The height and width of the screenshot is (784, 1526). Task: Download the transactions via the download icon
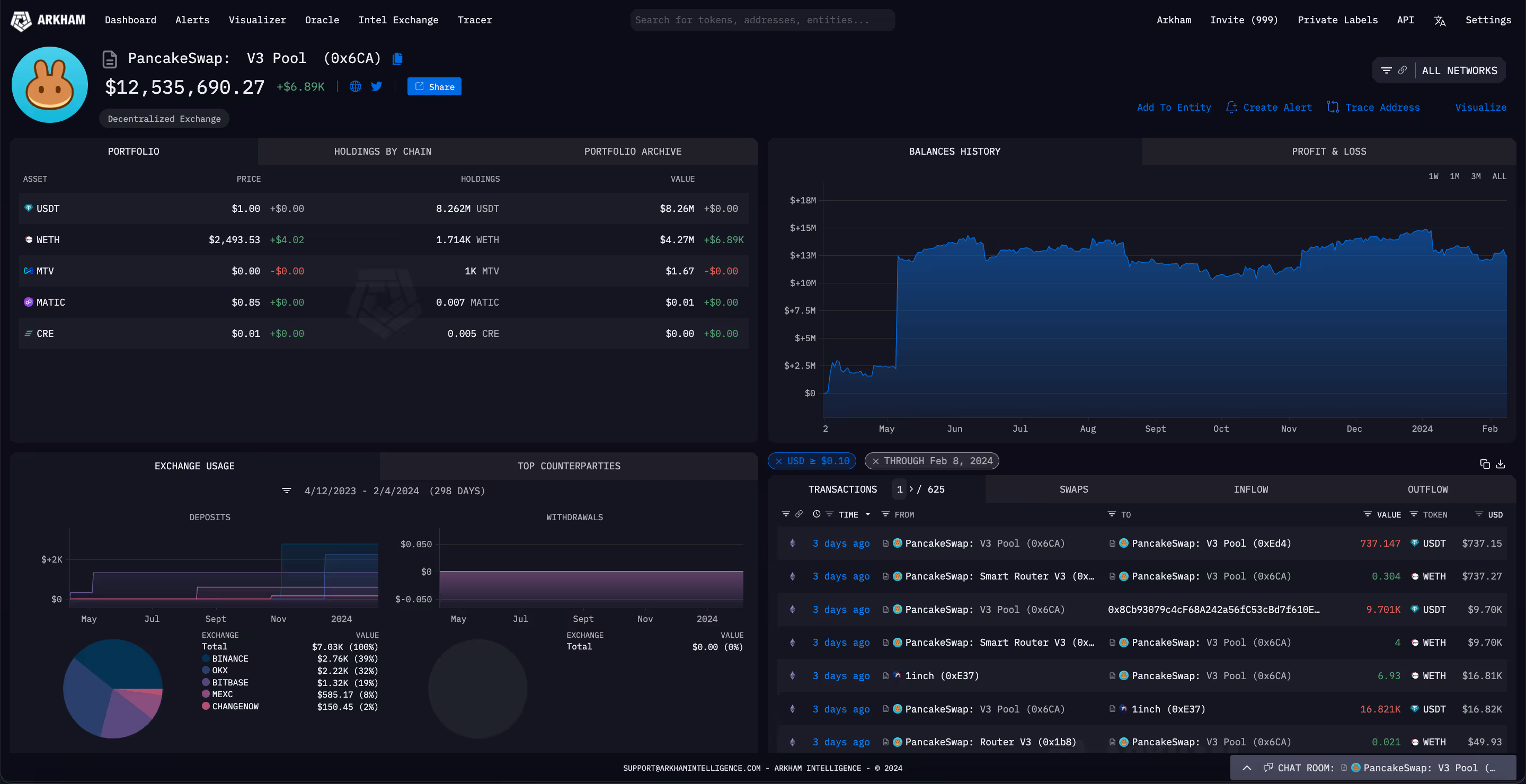click(1501, 464)
